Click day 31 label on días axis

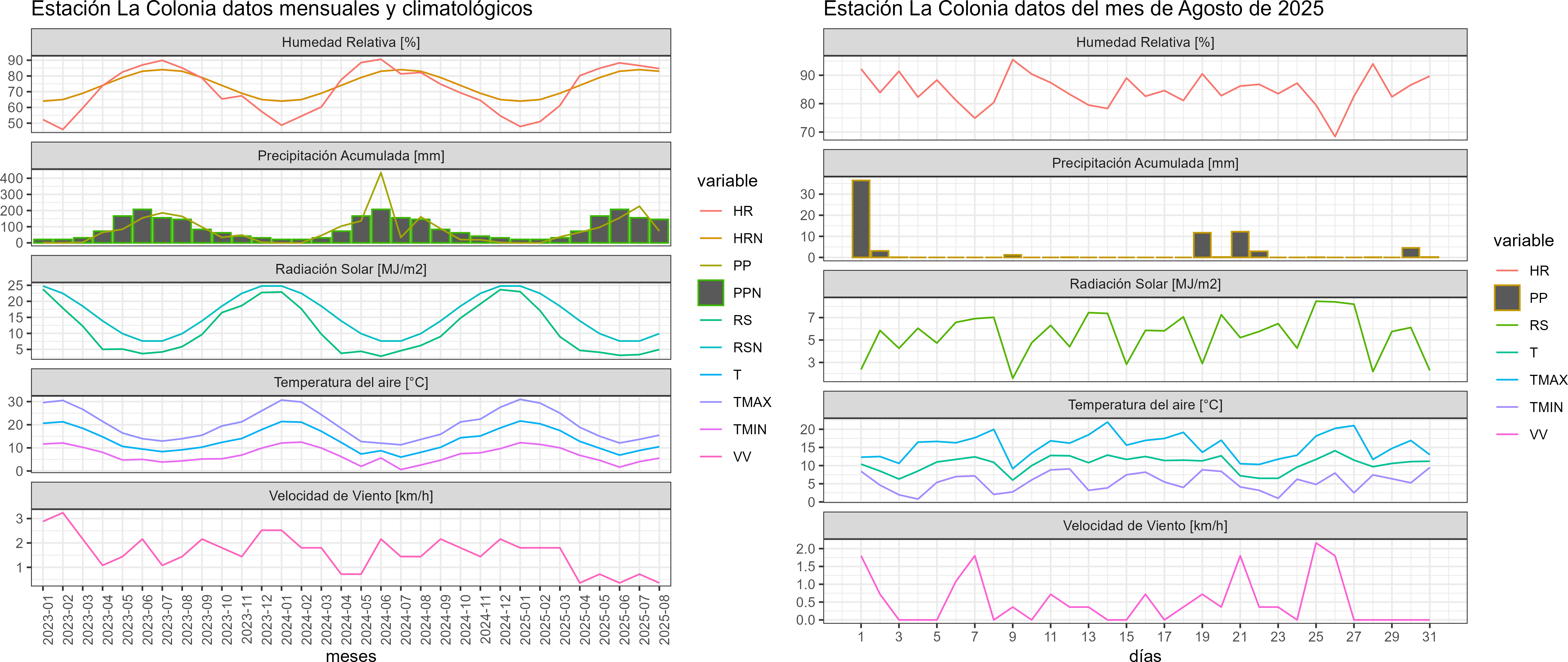[x=1429, y=636]
